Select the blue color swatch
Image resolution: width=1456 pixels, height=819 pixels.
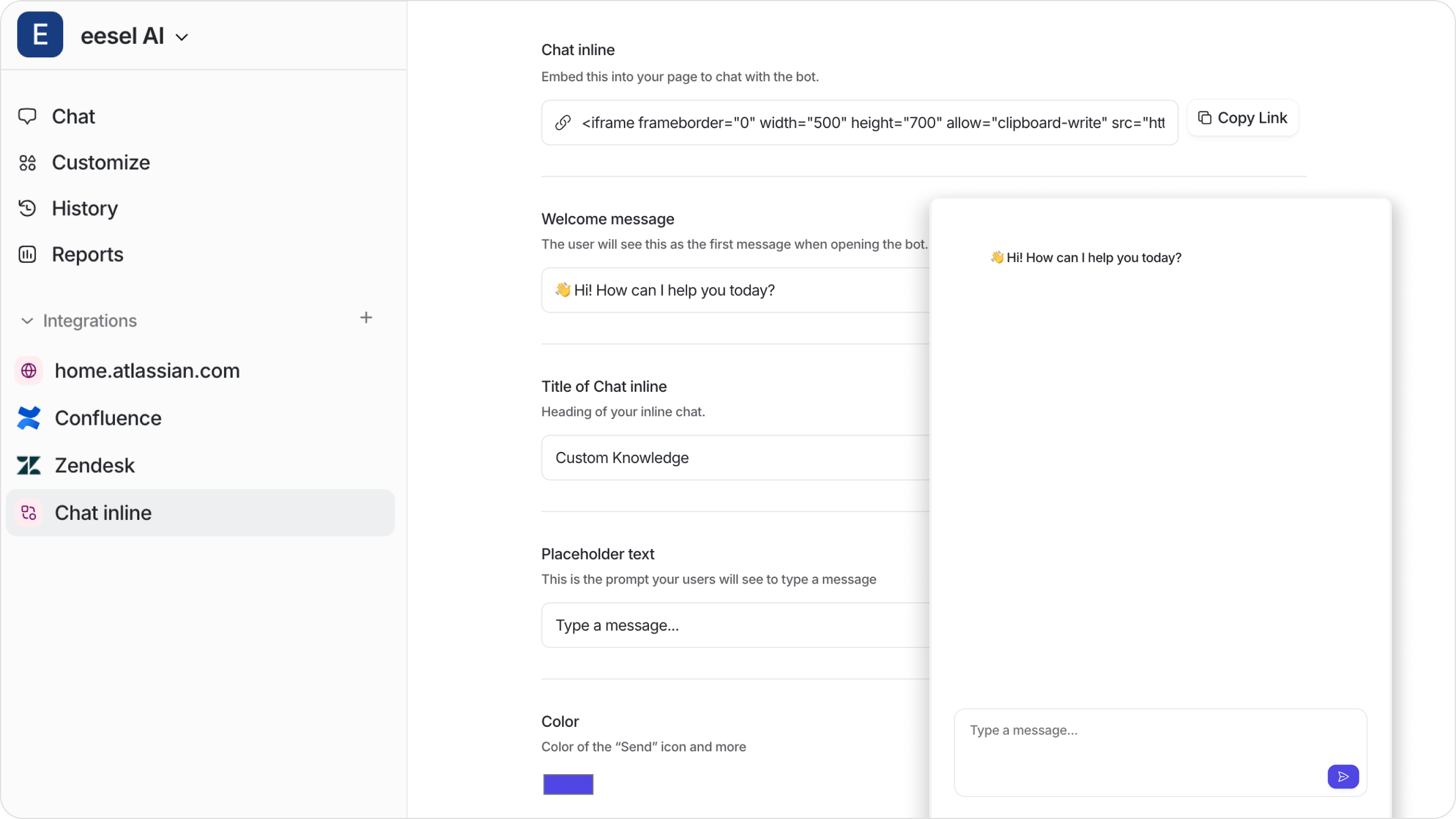coord(568,784)
